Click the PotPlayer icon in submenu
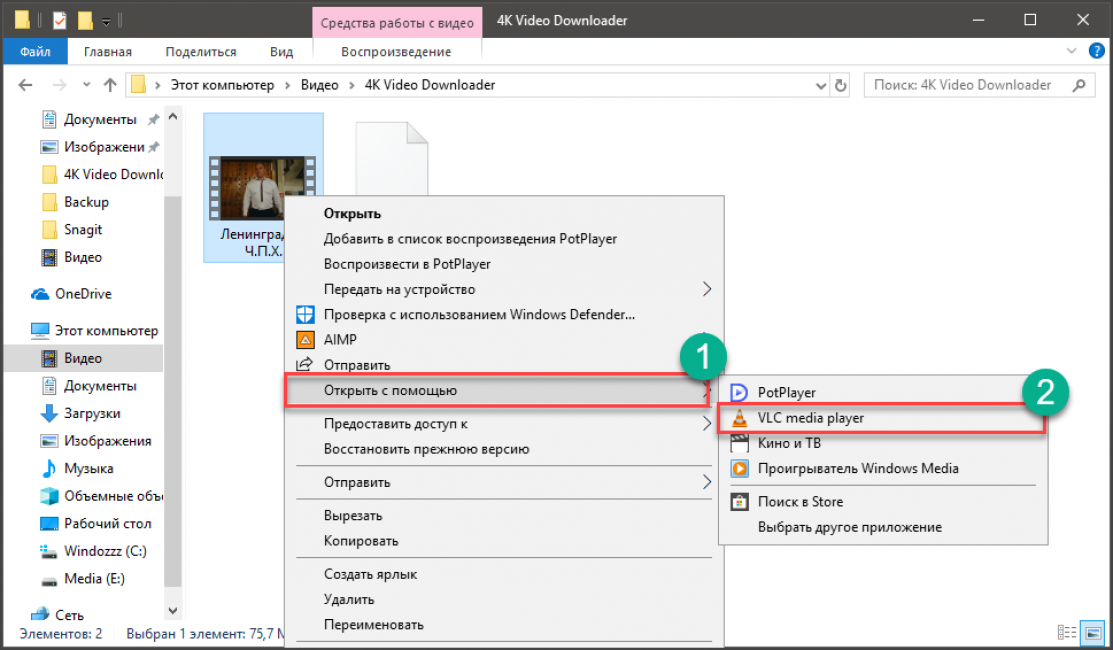This screenshot has width=1113, height=650. point(739,392)
